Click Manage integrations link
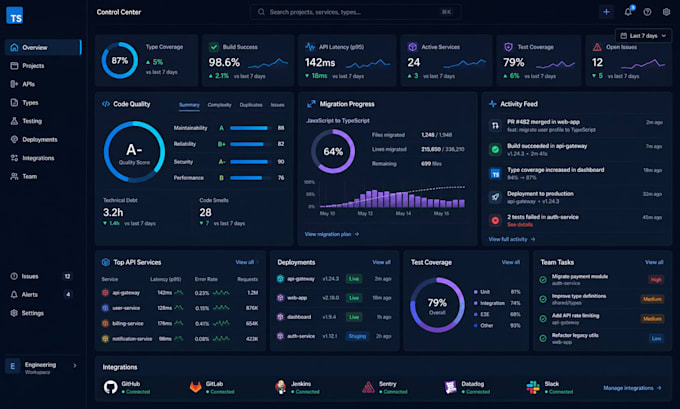 (632, 388)
